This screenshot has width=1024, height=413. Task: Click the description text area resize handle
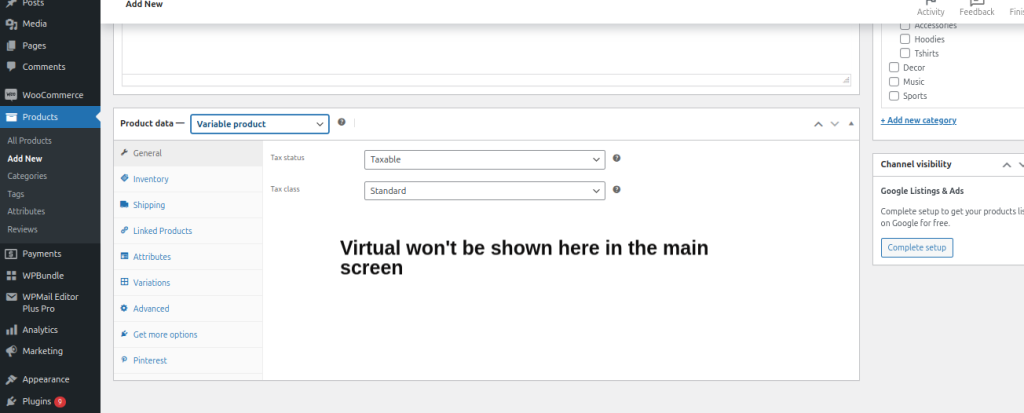click(846, 80)
